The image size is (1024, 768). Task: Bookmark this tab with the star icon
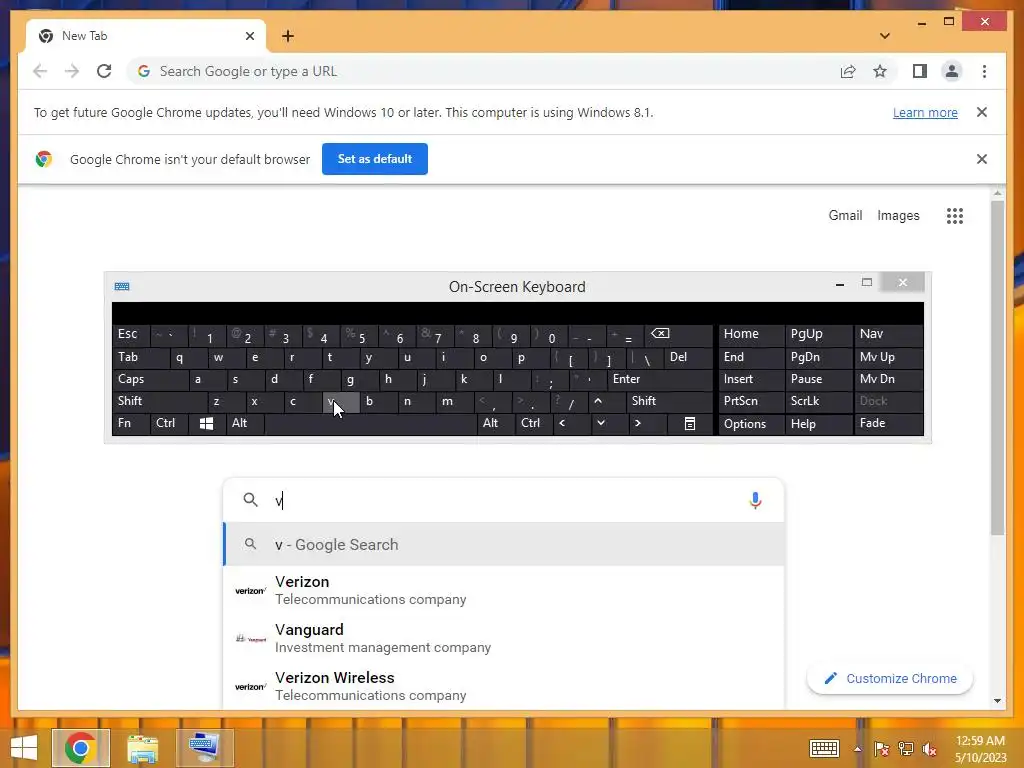[880, 71]
